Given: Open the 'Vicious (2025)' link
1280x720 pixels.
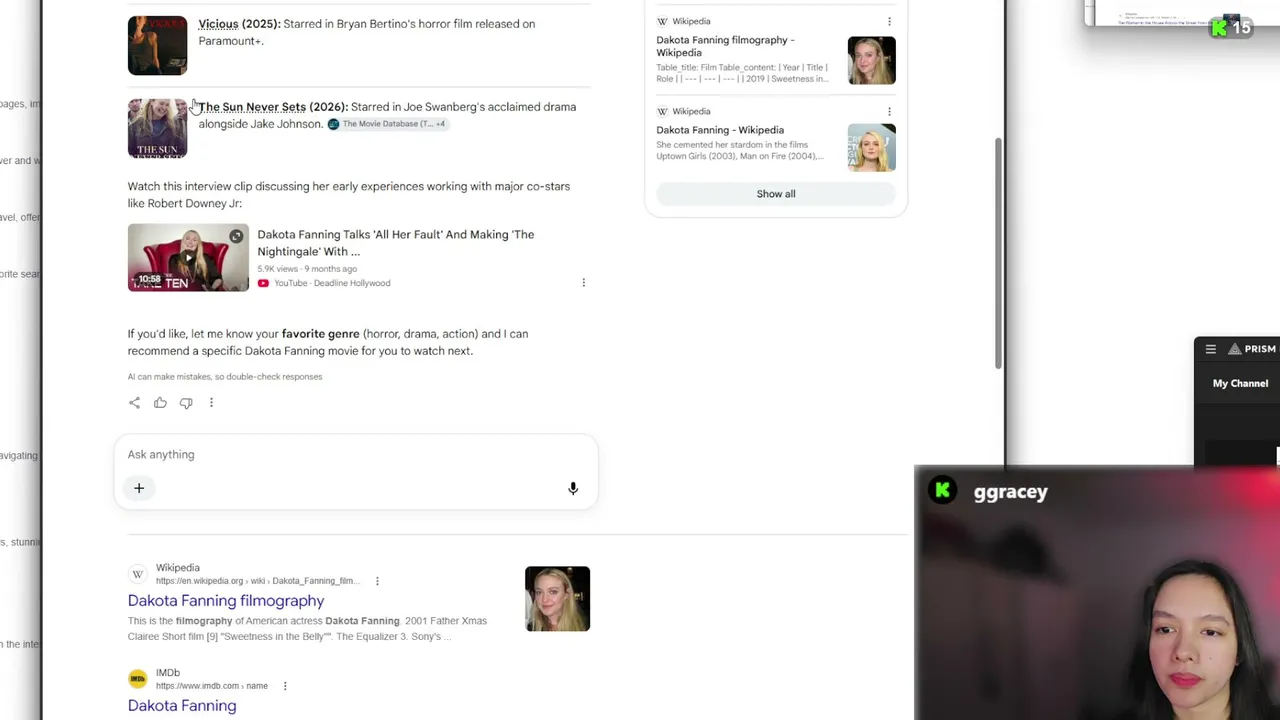Looking at the screenshot, I should click(x=239, y=24).
